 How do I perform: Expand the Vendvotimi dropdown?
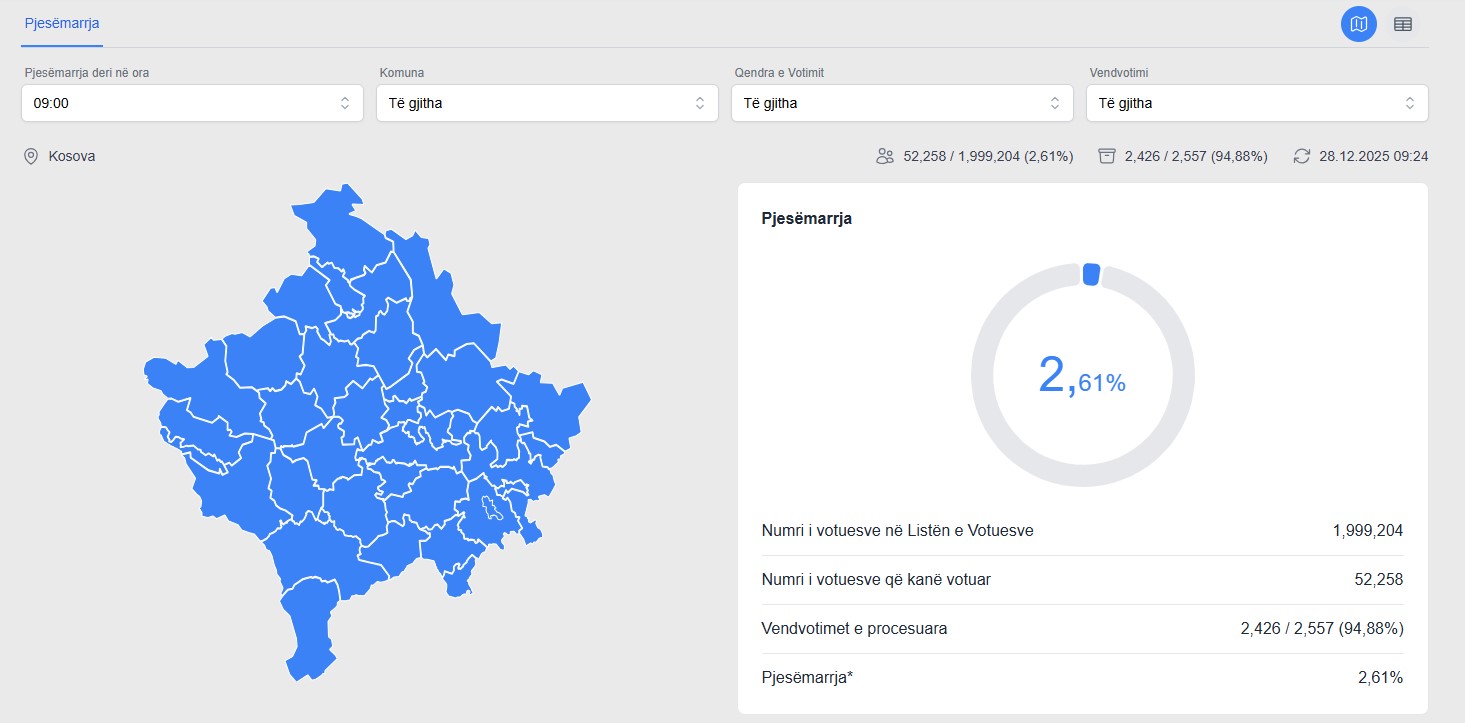coord(1257,103)
